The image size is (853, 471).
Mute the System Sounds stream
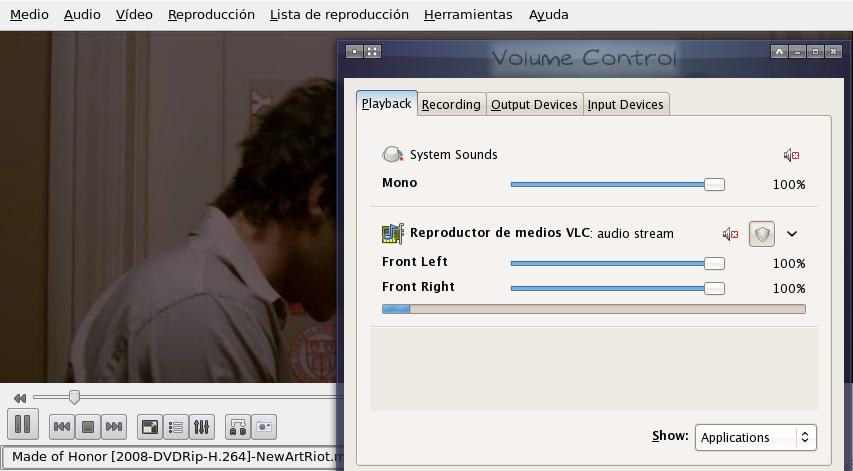click(791, 155)
